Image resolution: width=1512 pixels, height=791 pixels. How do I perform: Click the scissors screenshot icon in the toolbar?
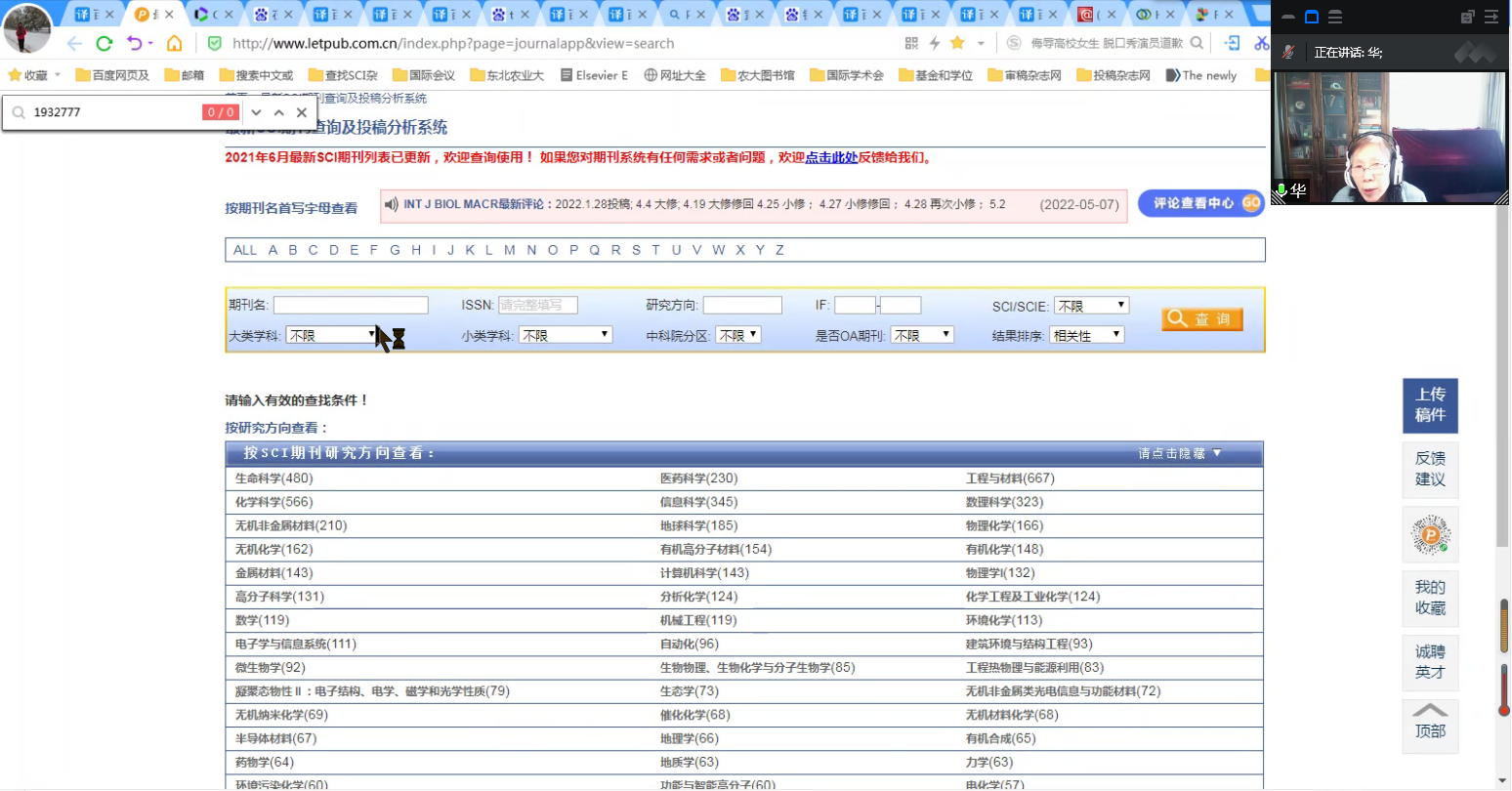1261,43
